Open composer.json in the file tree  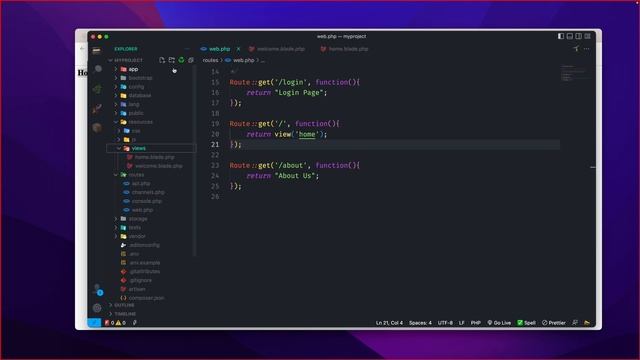coord(146,298)
